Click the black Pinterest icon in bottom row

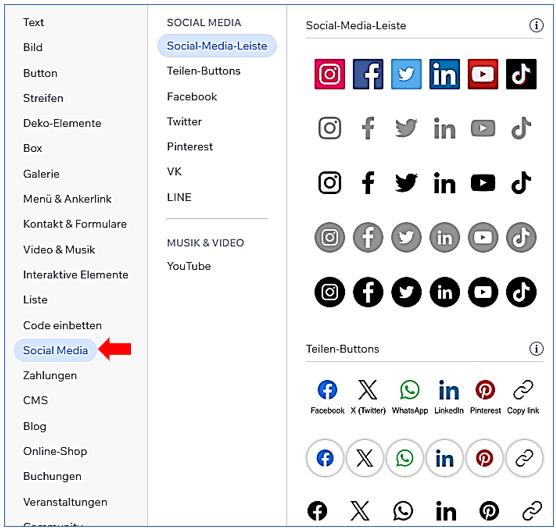489,511
